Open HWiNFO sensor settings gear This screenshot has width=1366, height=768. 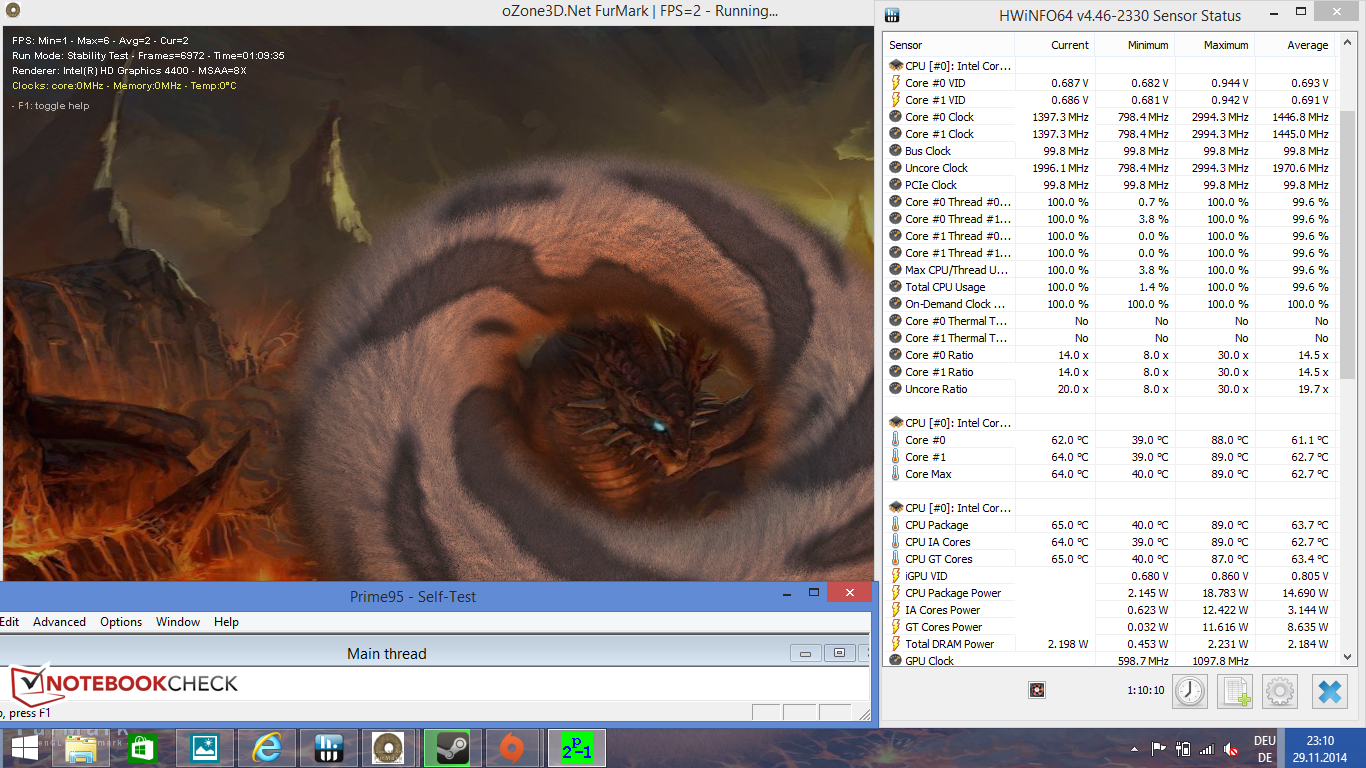click(x=1281, y=691)
